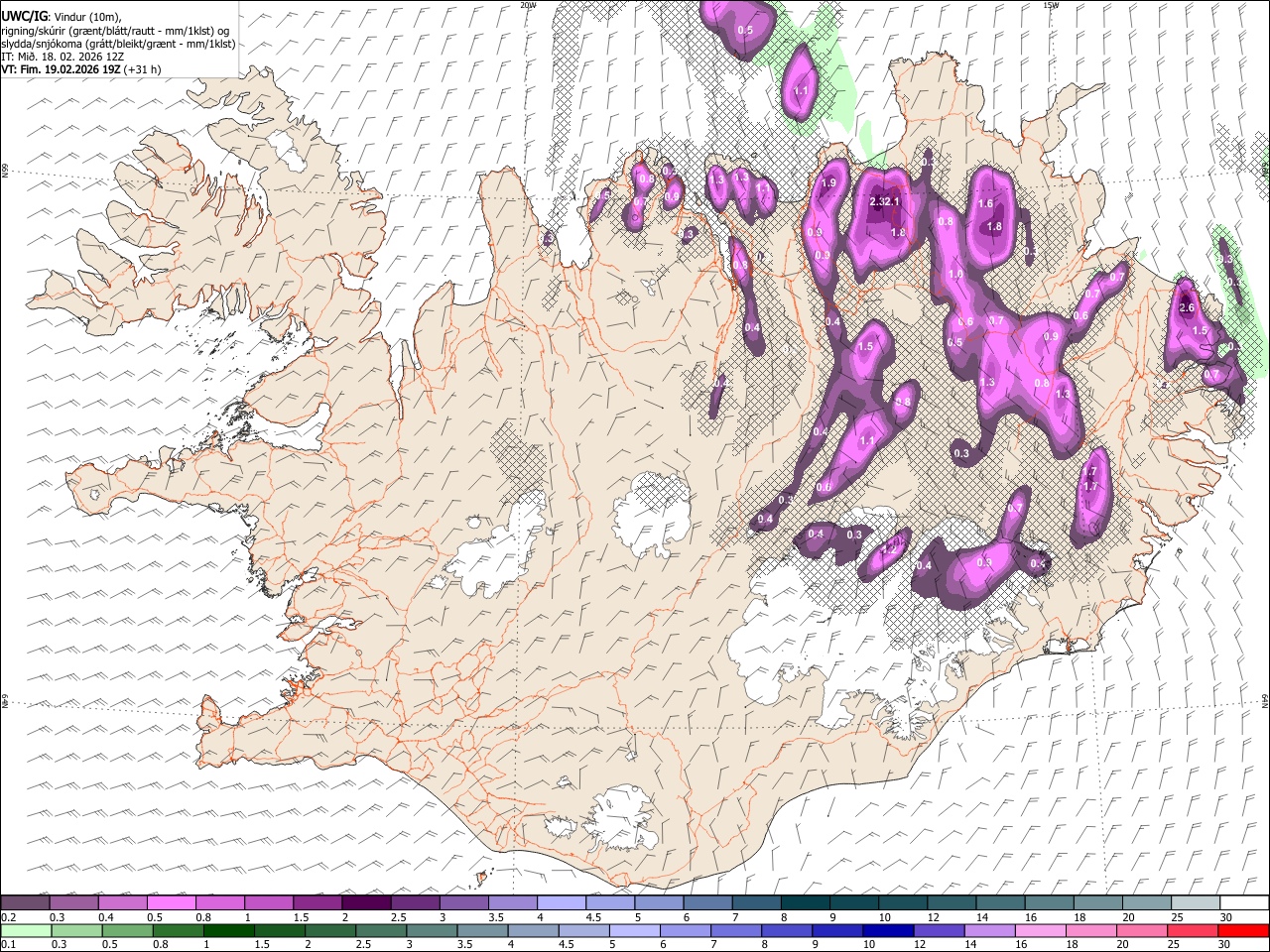Click the '30' label under the snow scale
The height and width of the screenshot is (952, 1270).
tap(1225, 917)
